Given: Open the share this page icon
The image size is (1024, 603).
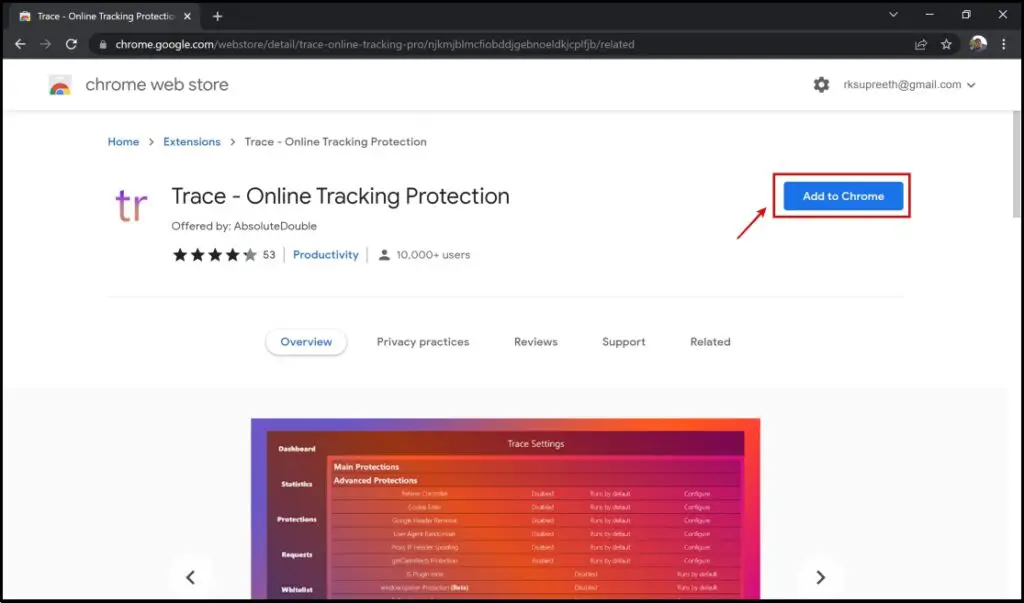Looking at the screenshot, I should coord(921,44).
